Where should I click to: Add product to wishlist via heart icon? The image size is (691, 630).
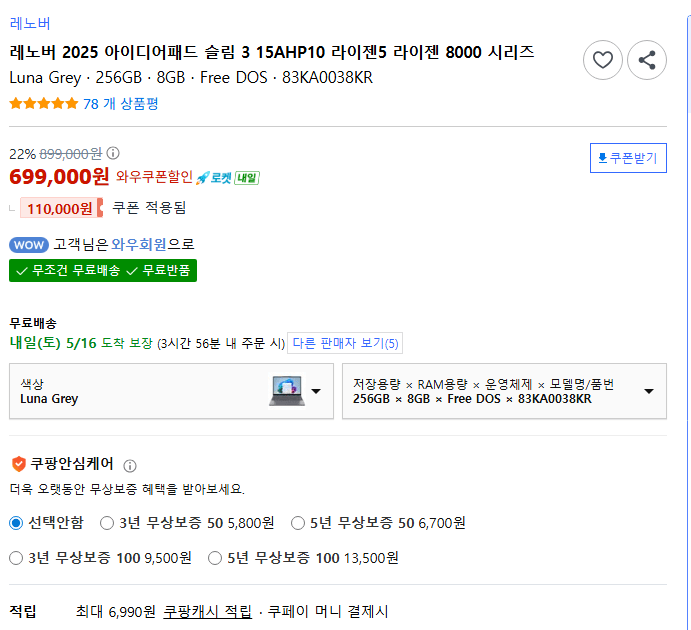(x=602, y=60)
